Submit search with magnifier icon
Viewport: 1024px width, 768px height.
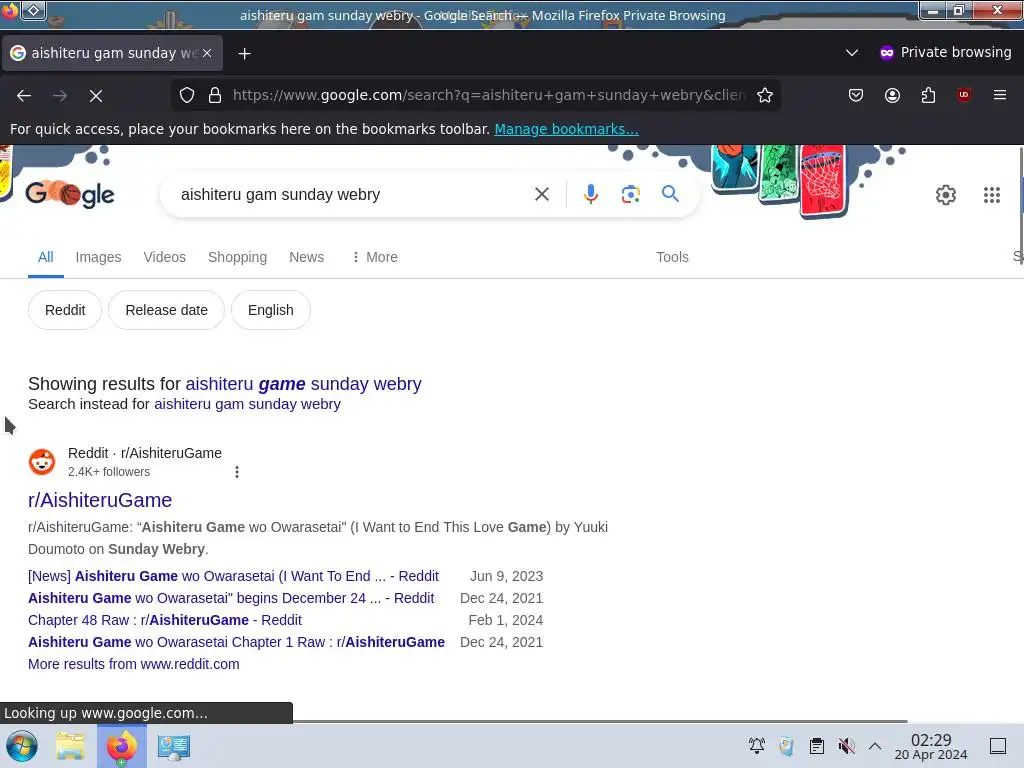pos(670,194)
